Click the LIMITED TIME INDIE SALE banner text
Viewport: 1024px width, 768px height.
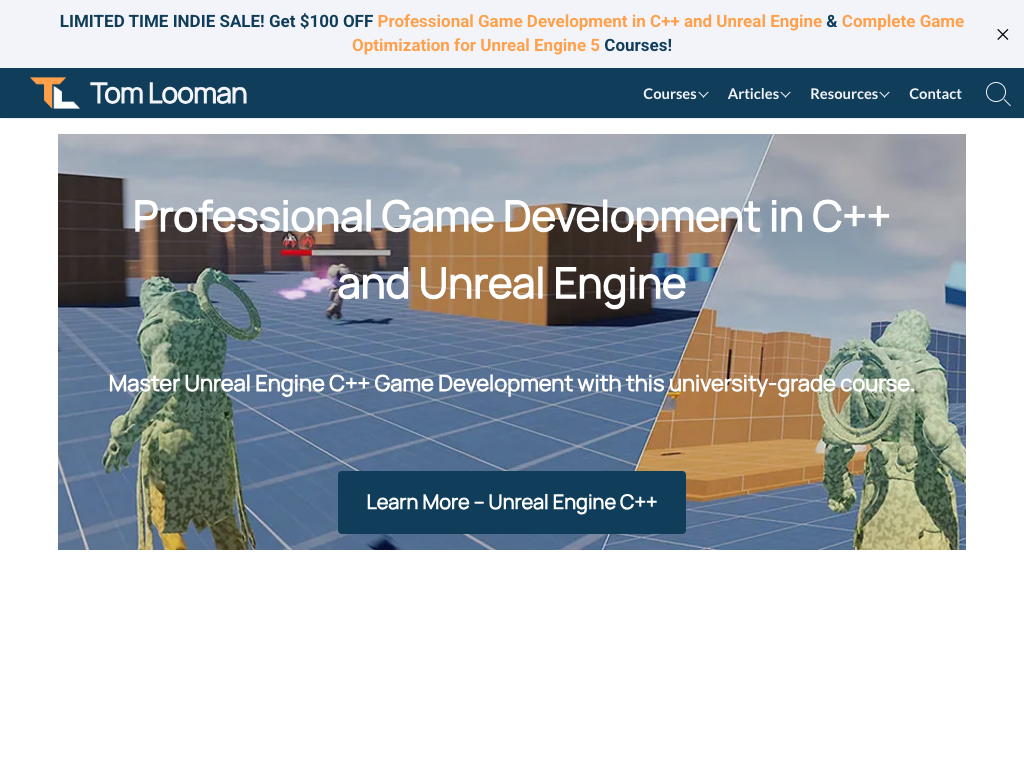(x=160, y=21)
